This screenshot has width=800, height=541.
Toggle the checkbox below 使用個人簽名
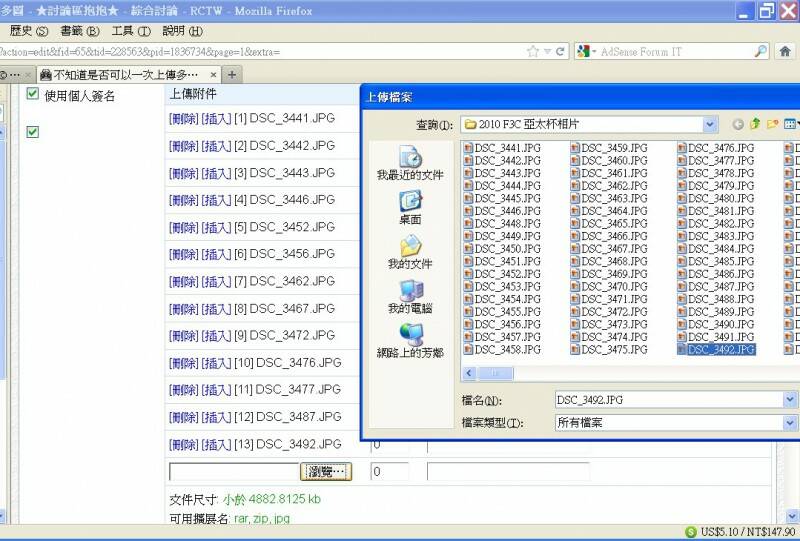point(32,132)
